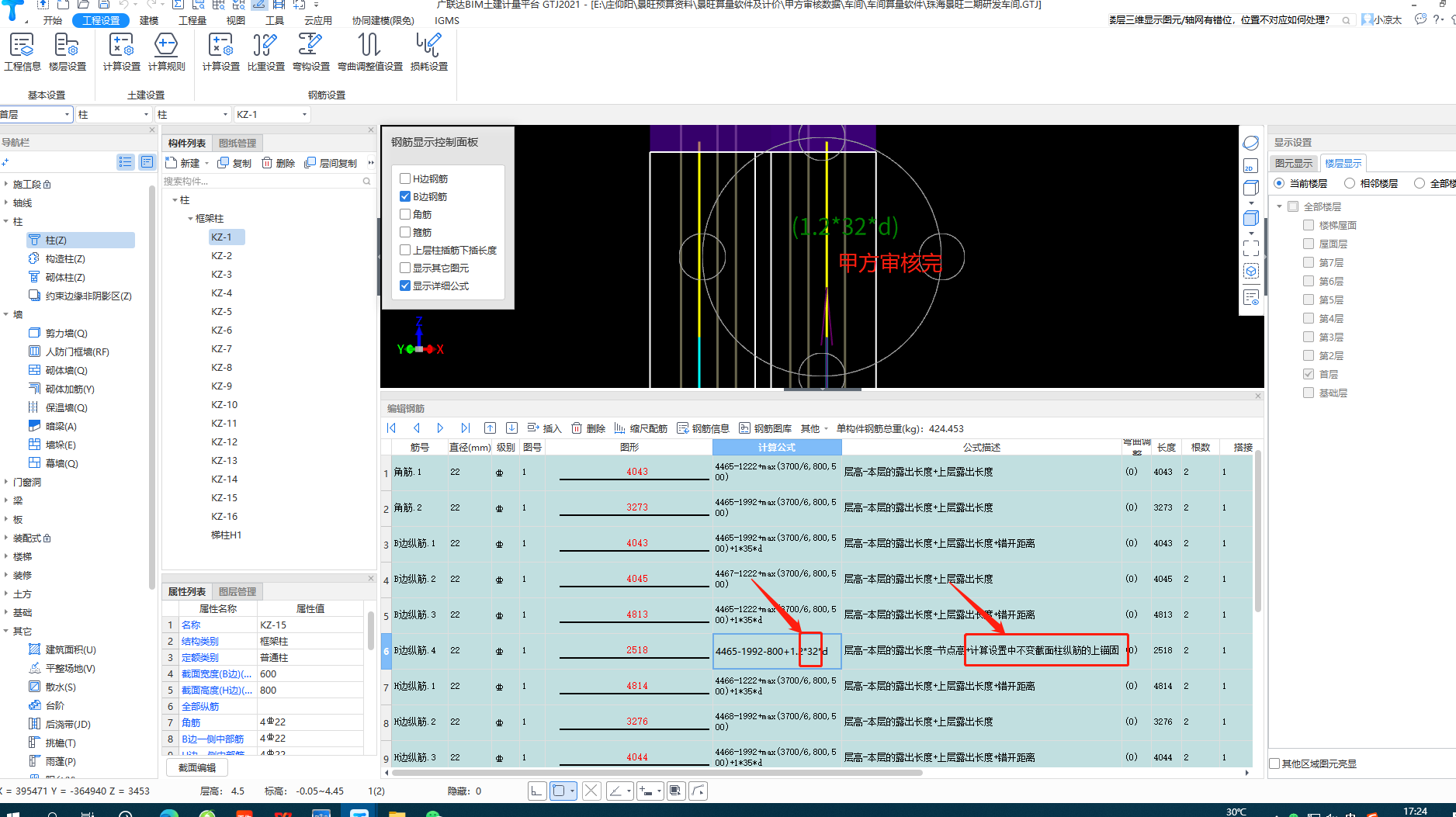Viewport: 1456px width, 817px height.
Task: Click 删除 in component list toolbar
Action: (x=278, y=163)
